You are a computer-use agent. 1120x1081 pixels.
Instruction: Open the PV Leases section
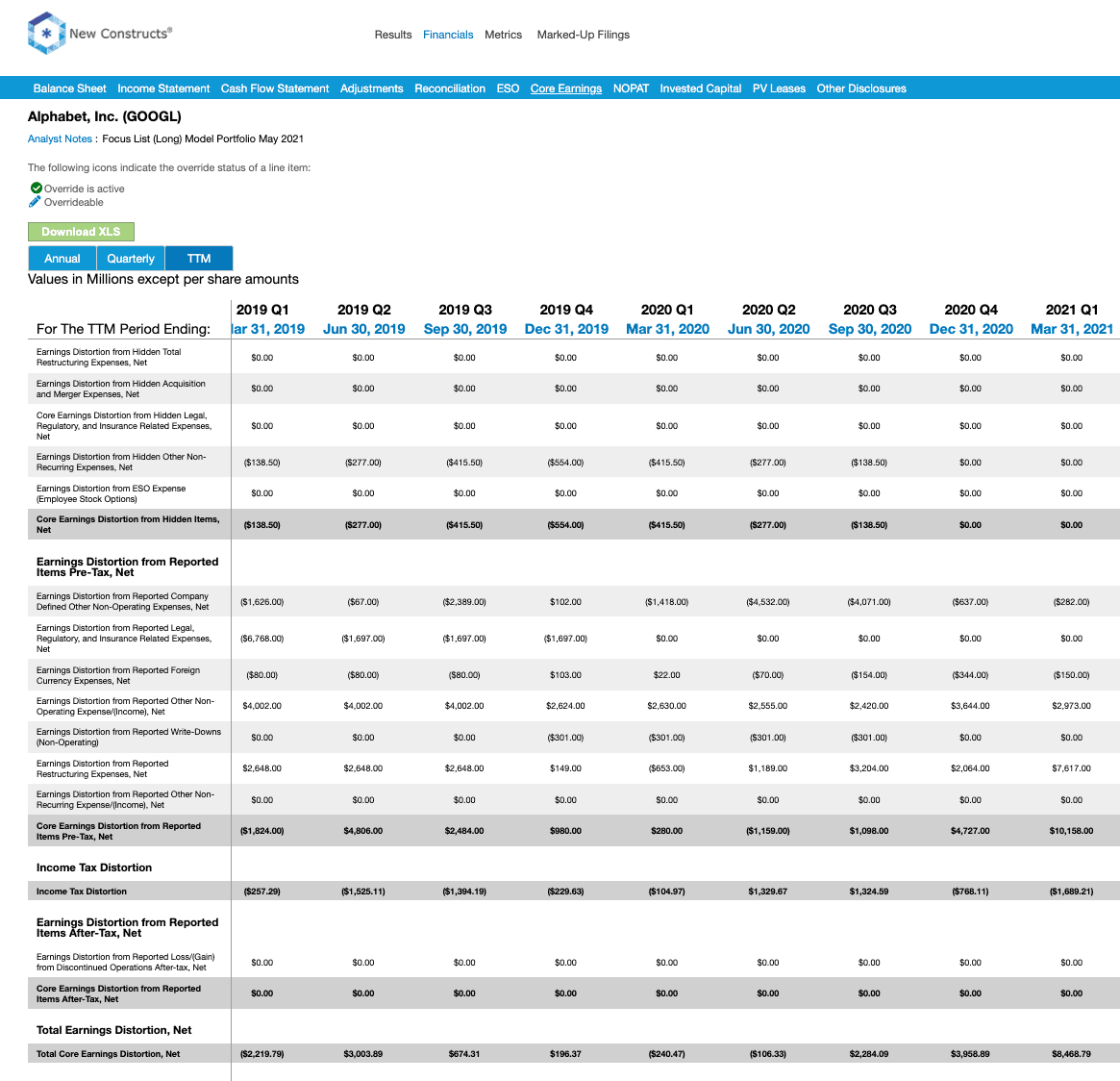[779, 88]
